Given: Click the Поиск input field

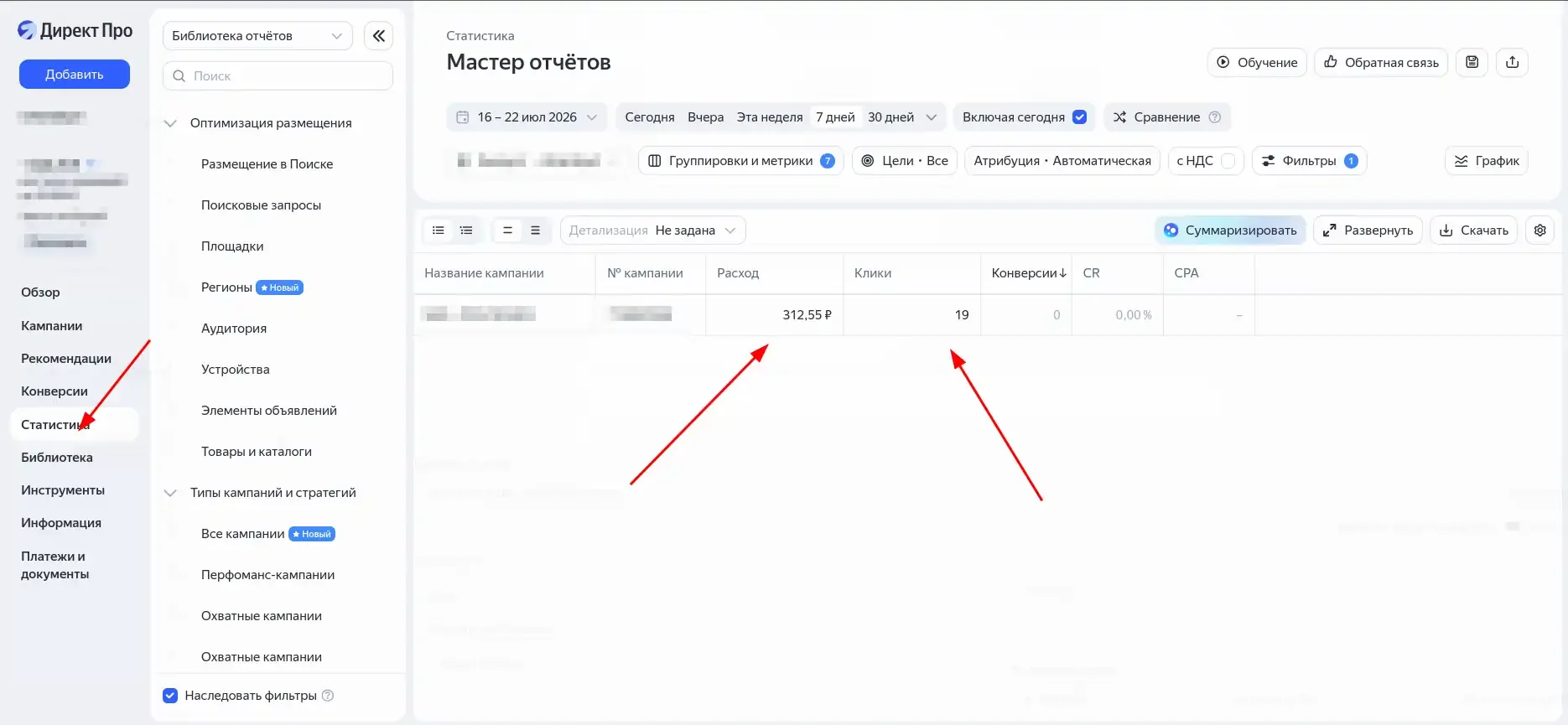Looking at the screenshot, I should pyautogui.click(x=278, y=75).
